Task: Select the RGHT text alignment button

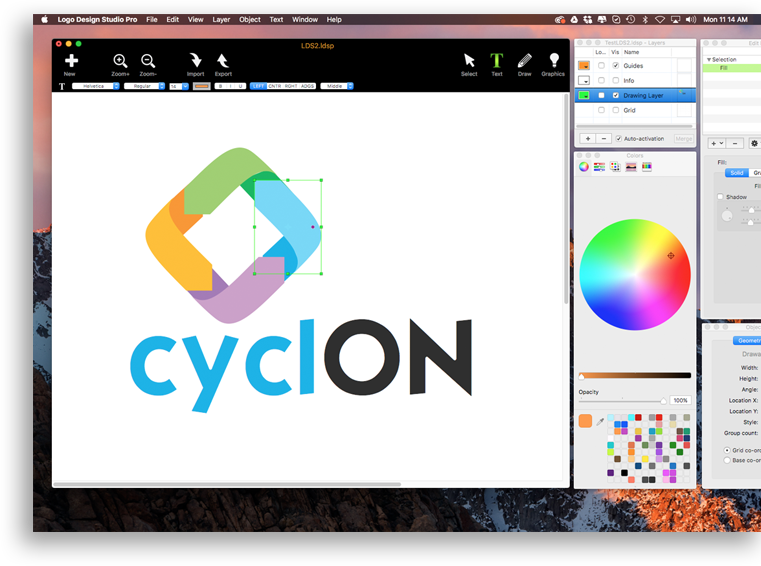Action: pos(291,86)
